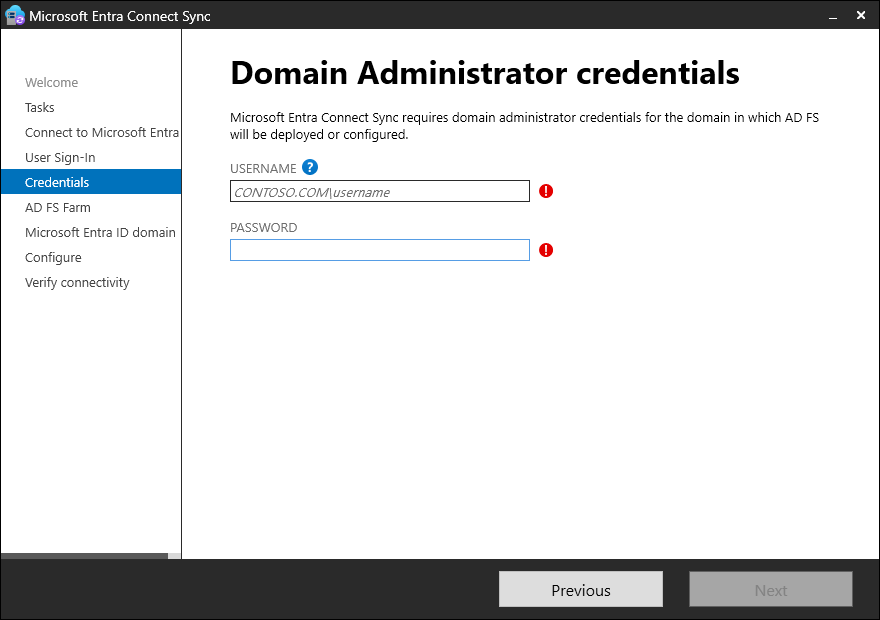Select Connect to Microsoft Entra step
The height and width of the screenshot is (620, 880).
pos(102,132)
